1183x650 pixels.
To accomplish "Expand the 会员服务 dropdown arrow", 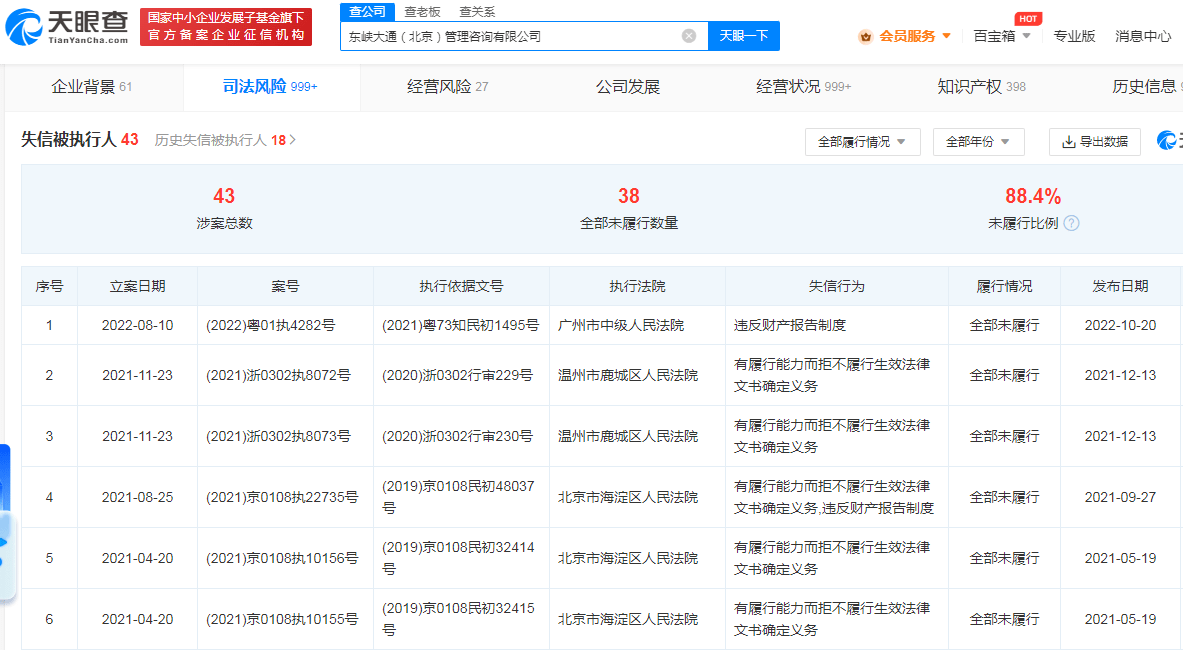I will 947,36.
